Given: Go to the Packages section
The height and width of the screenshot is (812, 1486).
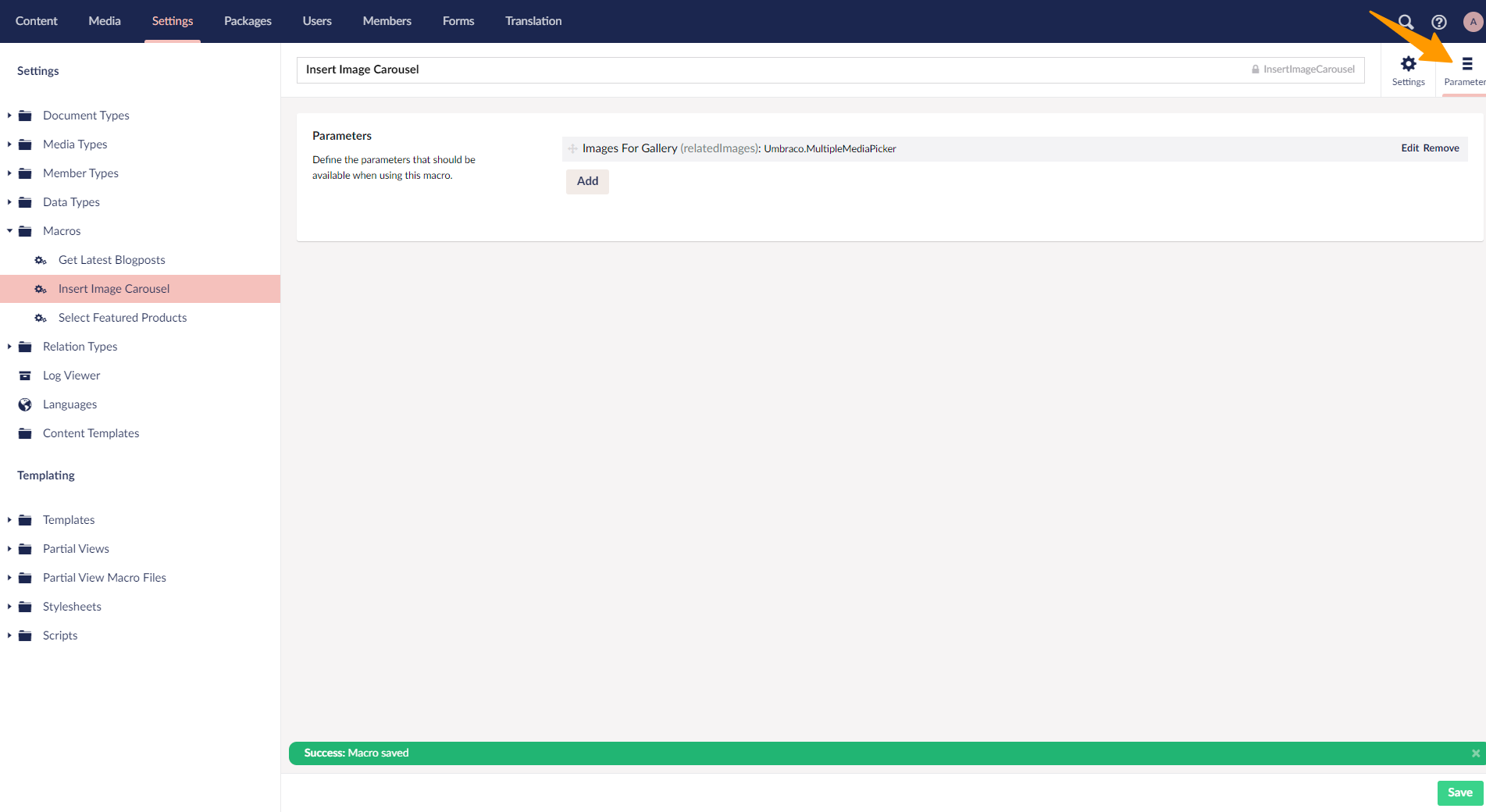Looking at the screenshot, I should 248,21.
